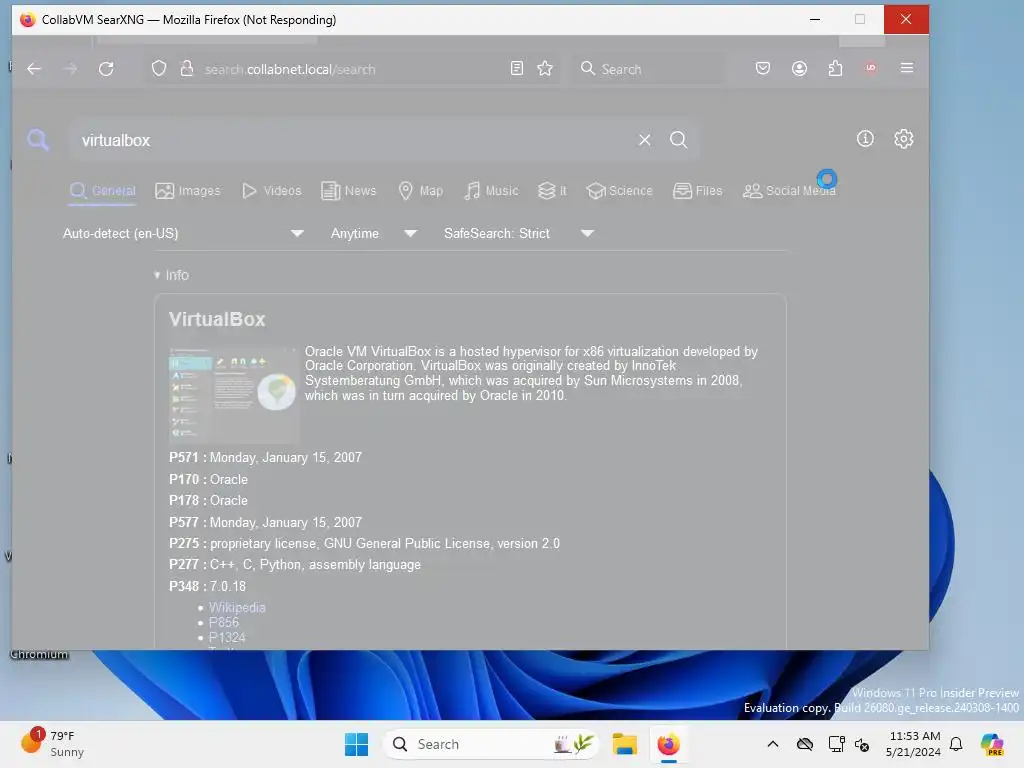Open Windows Start menu

pyautogui.click(x=357, y=744)
